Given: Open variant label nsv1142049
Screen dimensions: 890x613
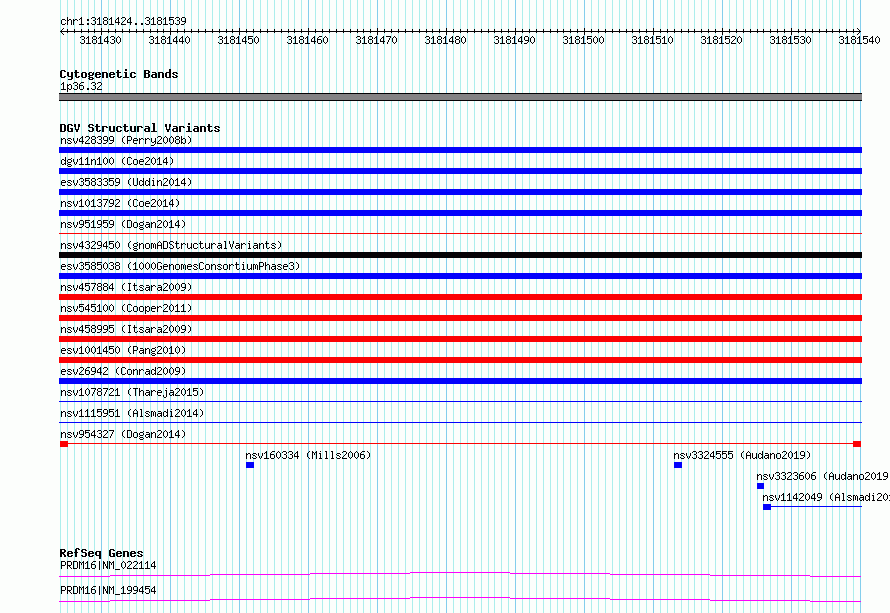Looking at the screenshot, I should (826, 497).
